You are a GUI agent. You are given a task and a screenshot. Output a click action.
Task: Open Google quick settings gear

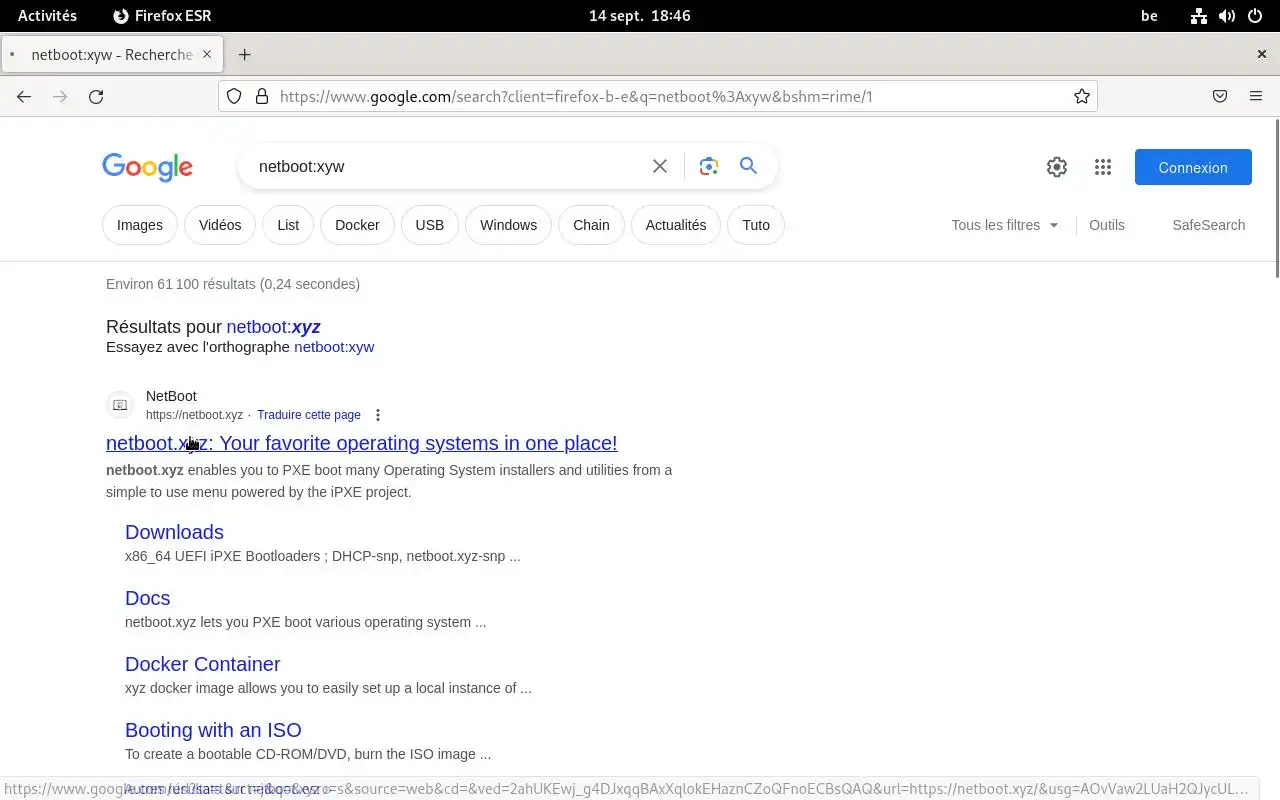coord(1057,167)
